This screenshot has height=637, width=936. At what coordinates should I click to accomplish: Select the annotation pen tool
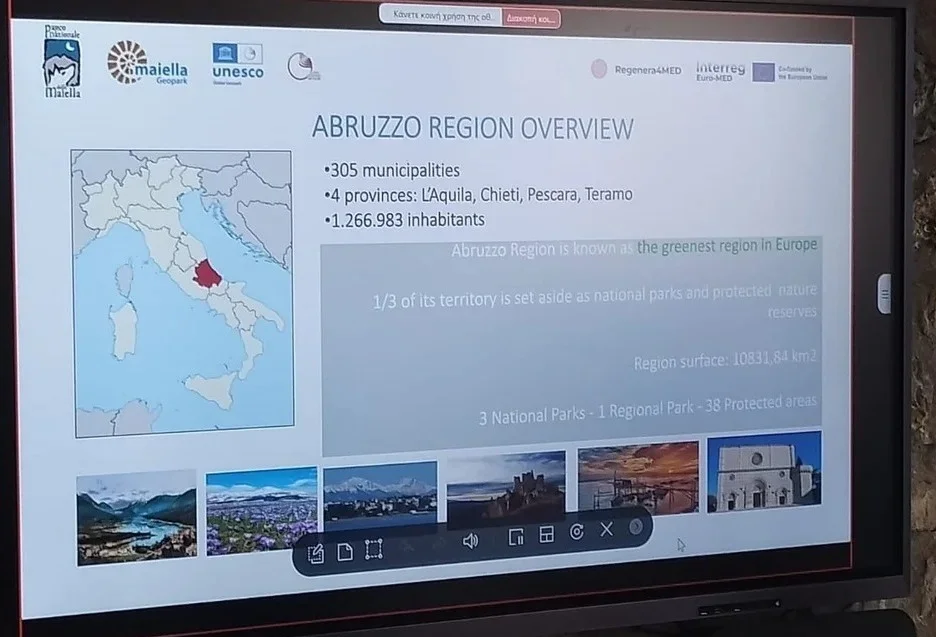point(315,553)
